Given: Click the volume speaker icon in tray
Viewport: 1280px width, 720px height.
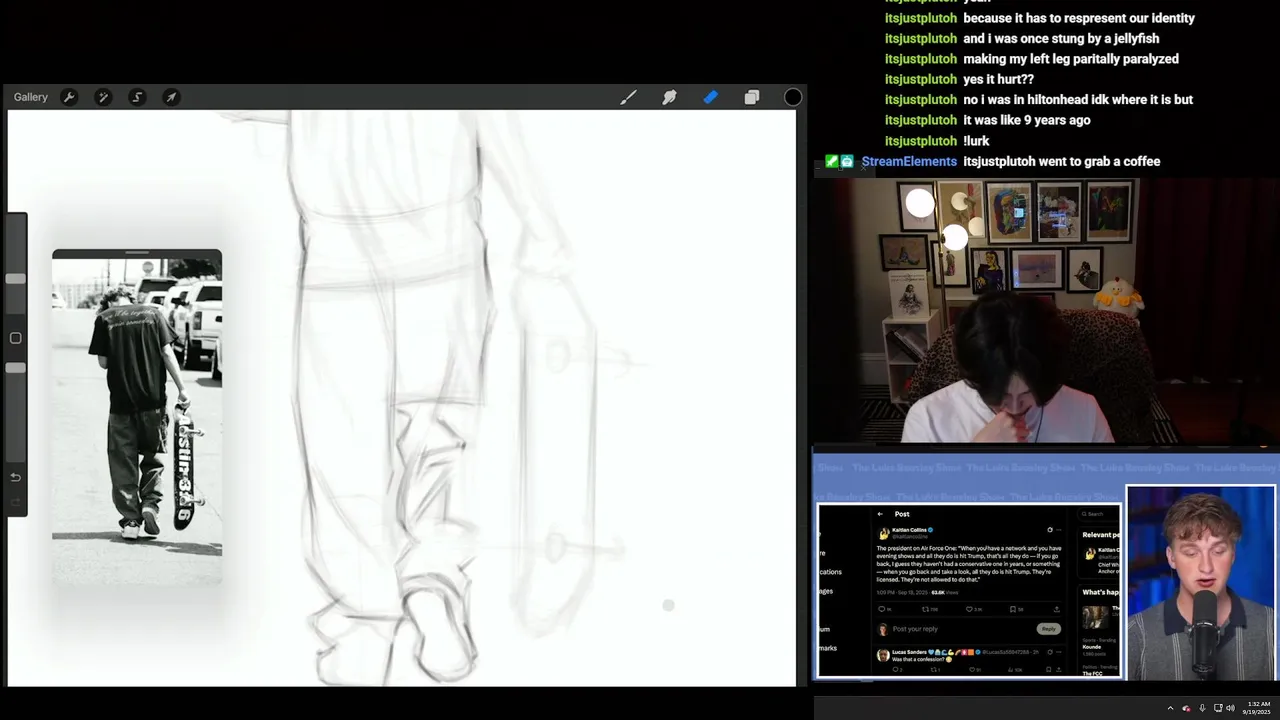Looking at the screenshot, I should [x=1231, y=708].
